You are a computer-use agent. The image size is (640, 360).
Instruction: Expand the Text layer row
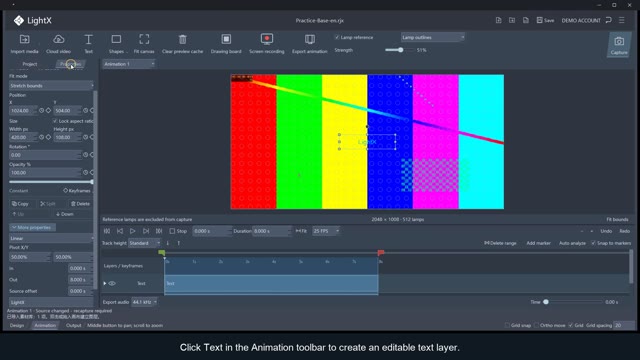[x=105, y=283]
